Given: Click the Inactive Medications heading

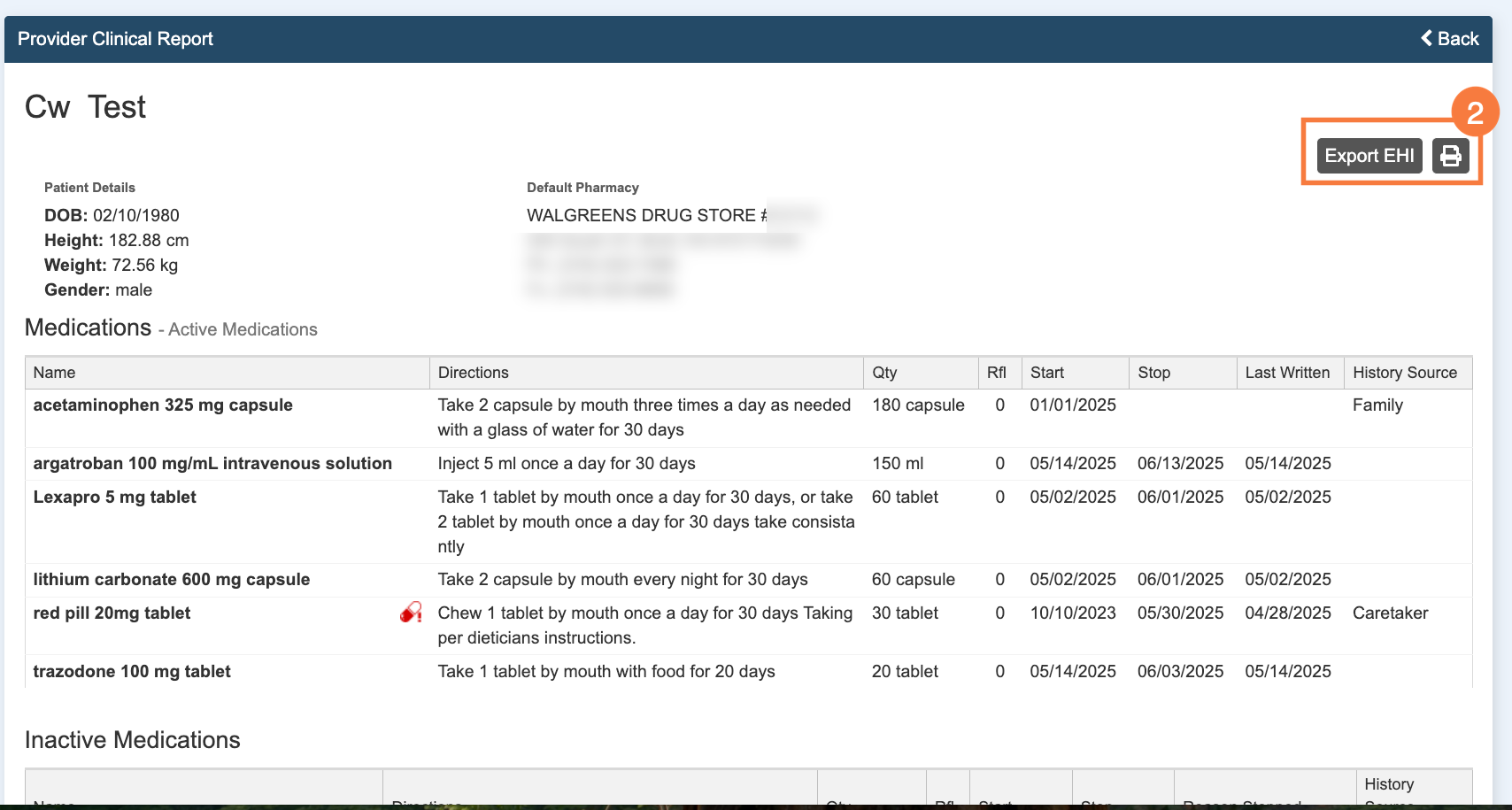Looking at the screenshot, I should 133,740.
